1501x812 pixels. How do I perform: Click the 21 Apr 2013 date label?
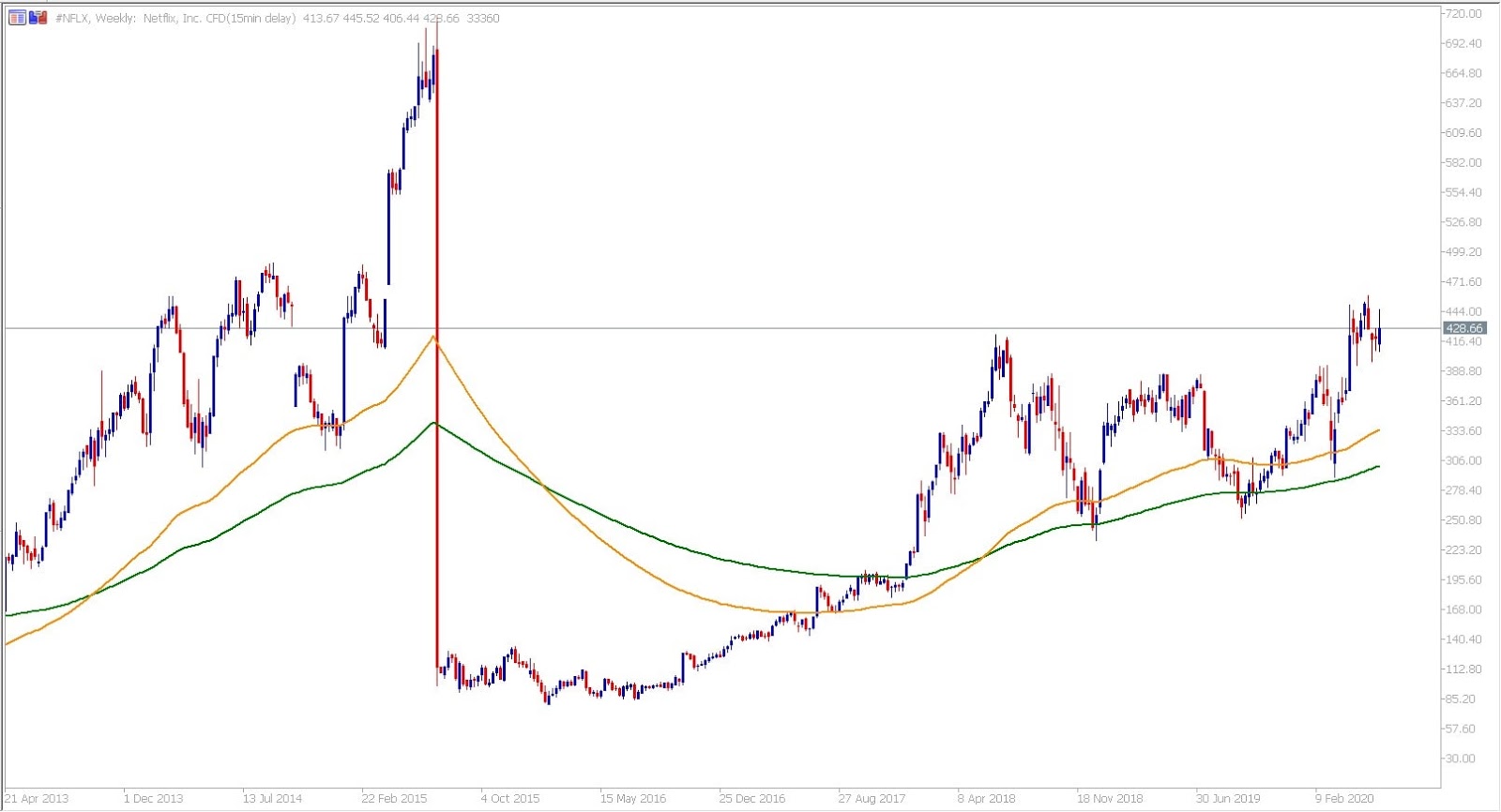click(x=37, y=799)
